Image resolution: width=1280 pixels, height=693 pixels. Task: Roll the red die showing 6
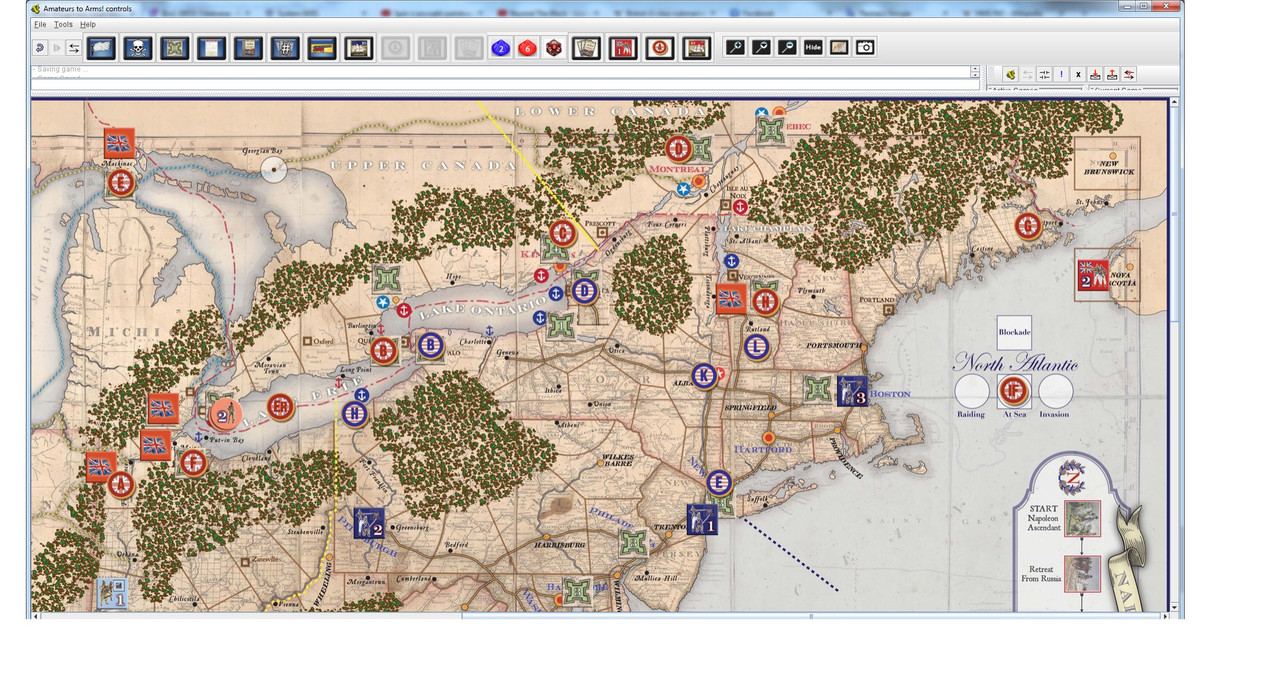[527, 48]
